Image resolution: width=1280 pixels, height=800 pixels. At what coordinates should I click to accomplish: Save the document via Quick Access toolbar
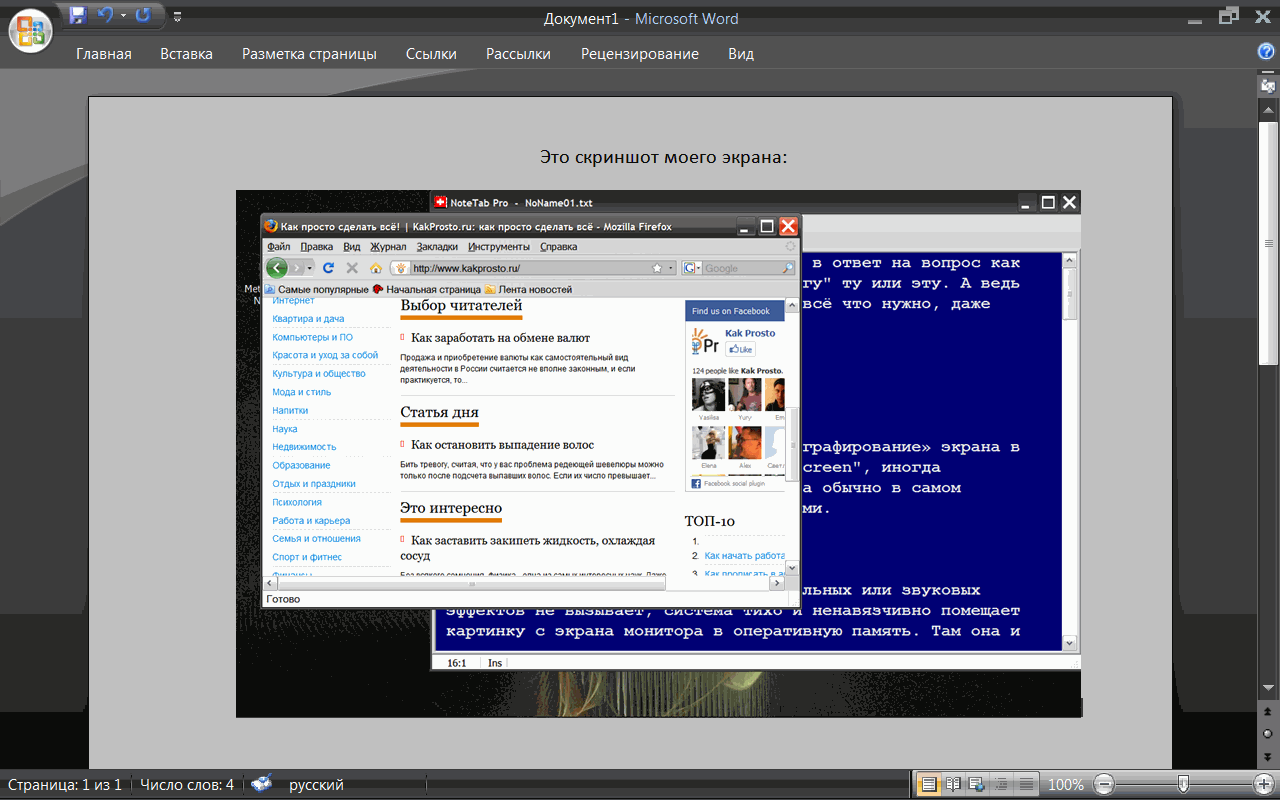point(78,15)
